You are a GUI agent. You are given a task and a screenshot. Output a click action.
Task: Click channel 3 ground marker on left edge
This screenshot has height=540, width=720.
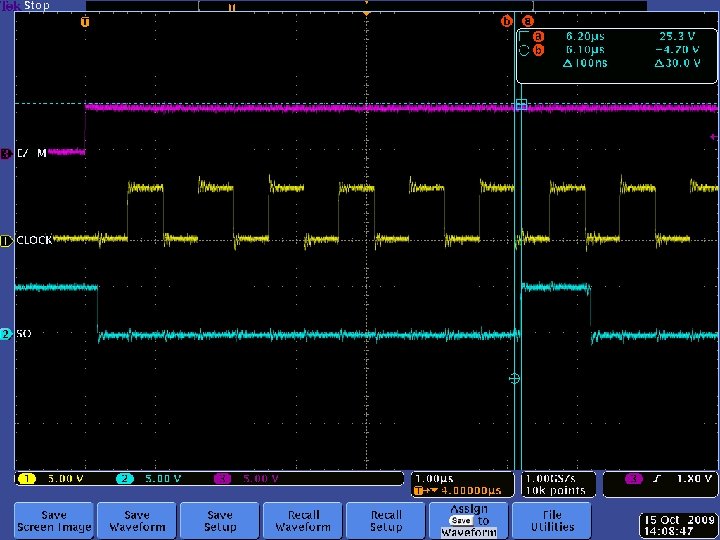6,153
